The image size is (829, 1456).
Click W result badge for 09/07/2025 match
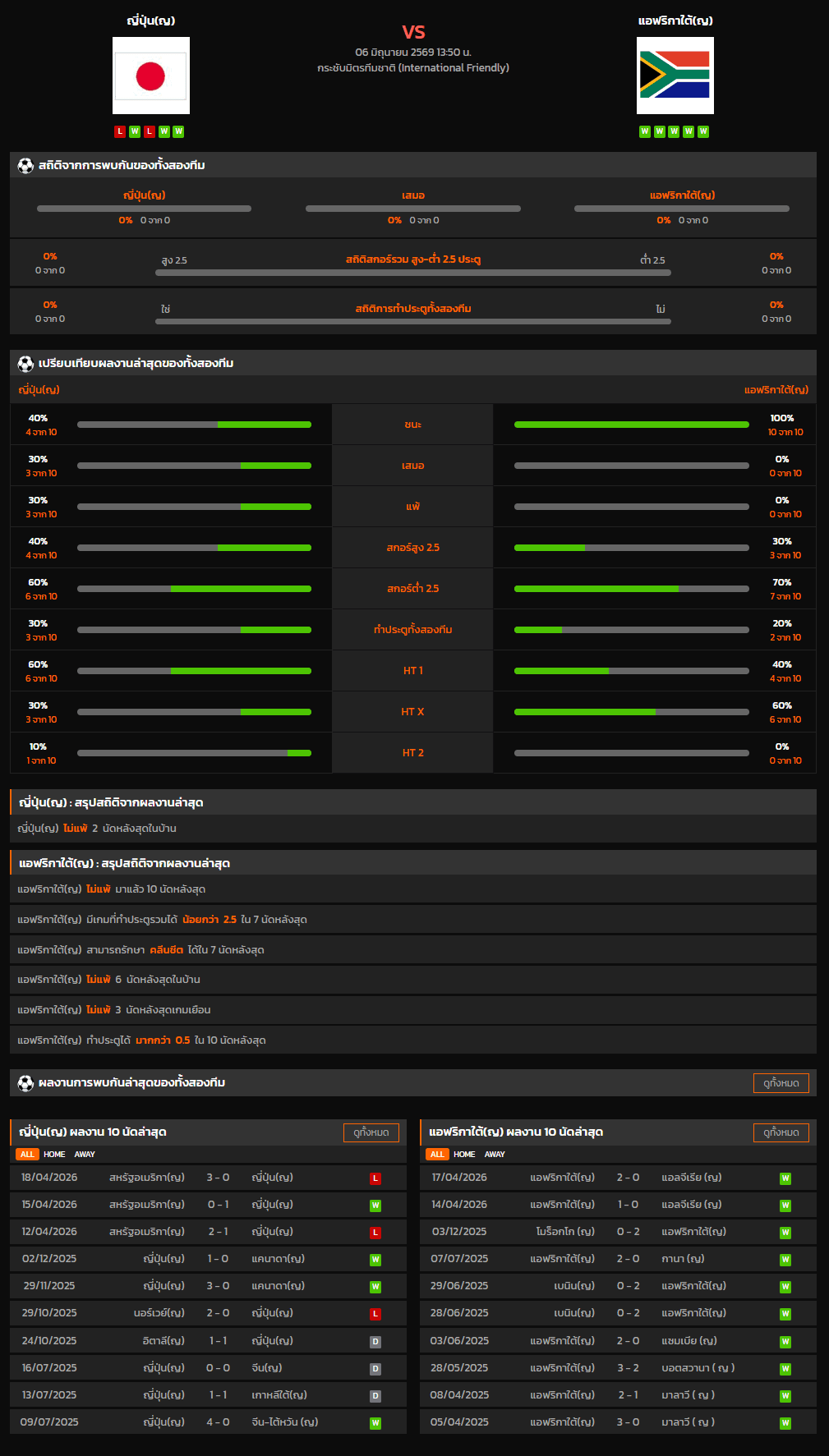(375, 1423)
